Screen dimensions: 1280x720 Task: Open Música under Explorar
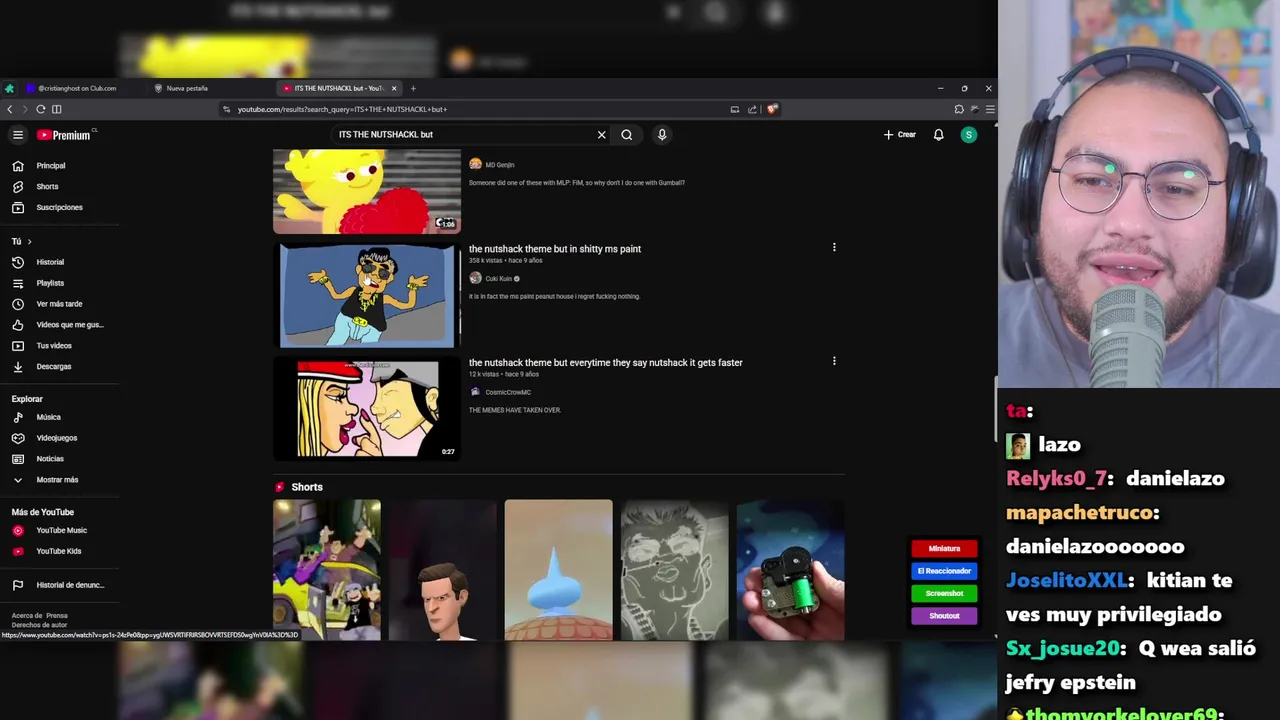(x=48, y=417)
